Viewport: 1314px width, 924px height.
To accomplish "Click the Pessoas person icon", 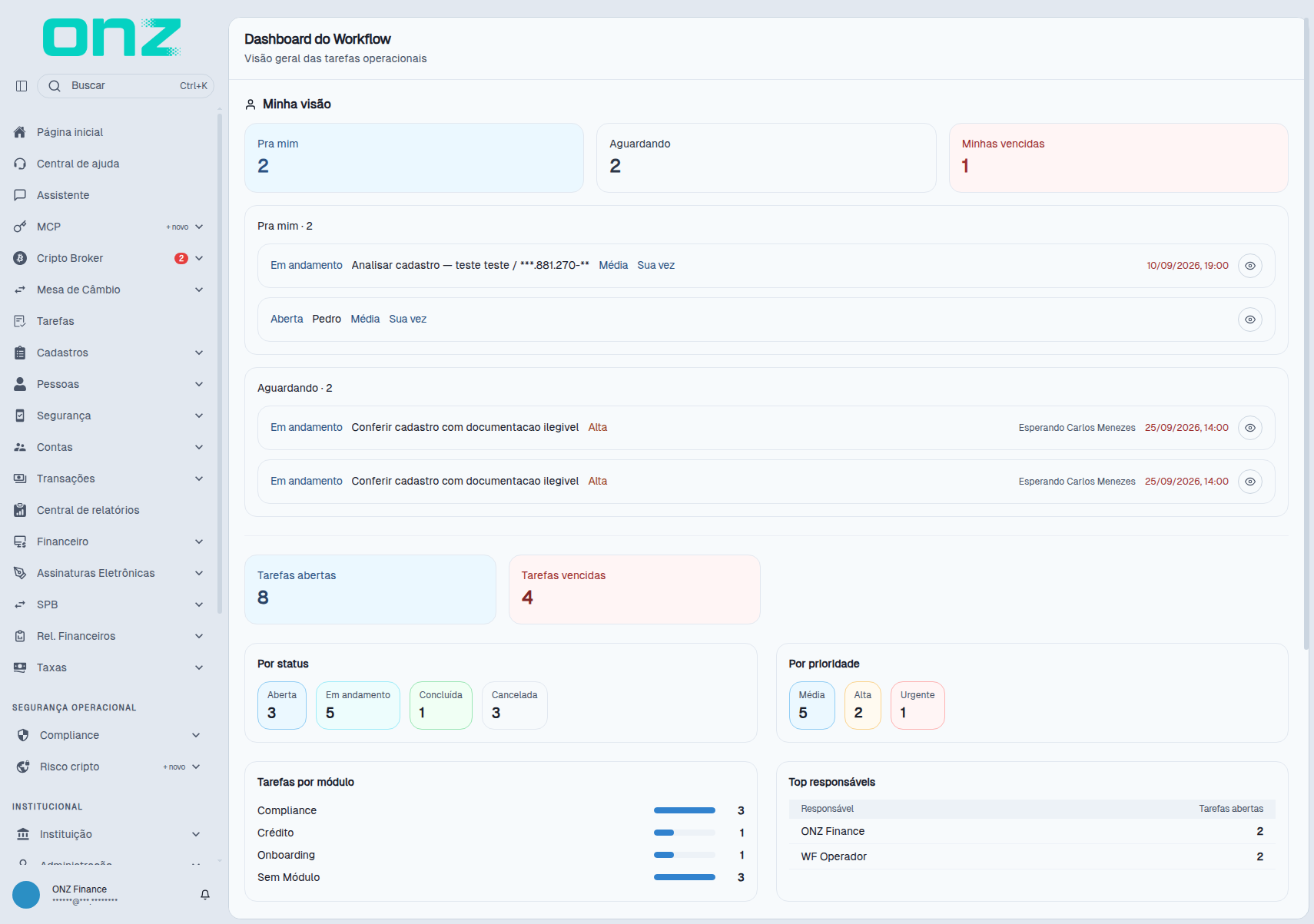I will 20,384.
